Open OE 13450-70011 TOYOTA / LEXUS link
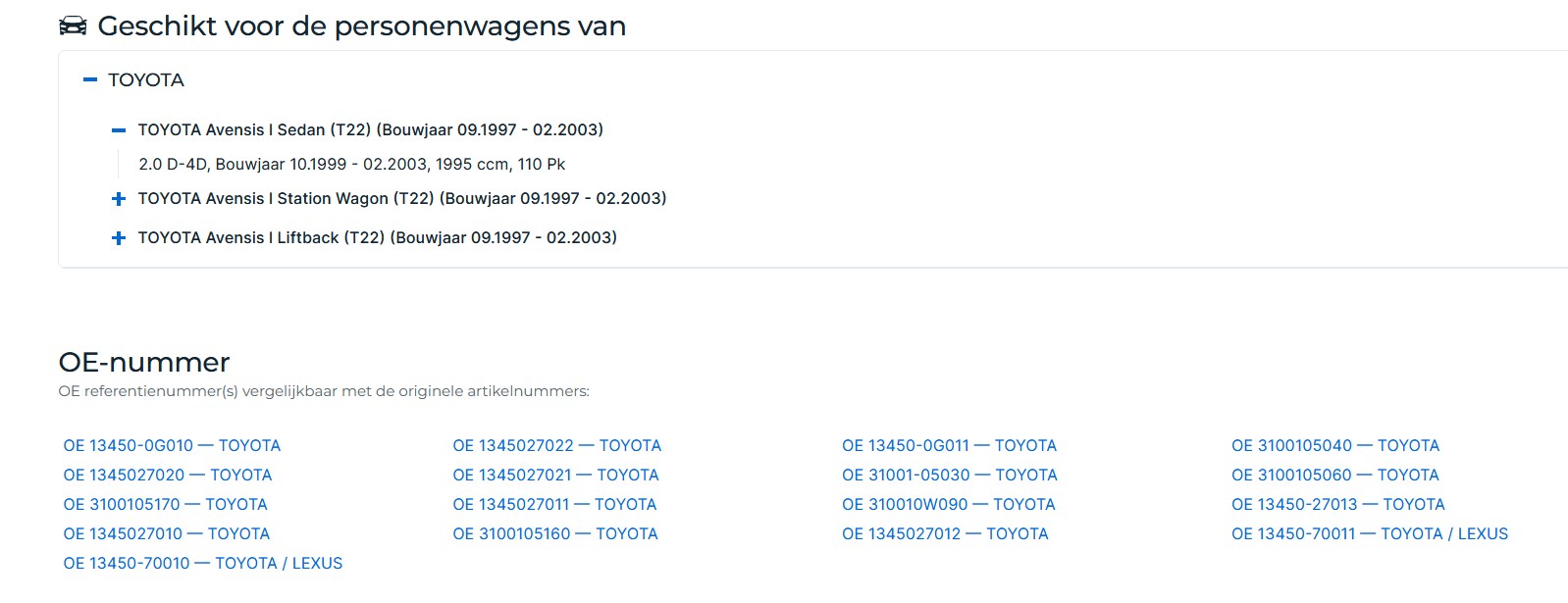Viewport: 1568px width, 603px height. tap(1369, 534)
